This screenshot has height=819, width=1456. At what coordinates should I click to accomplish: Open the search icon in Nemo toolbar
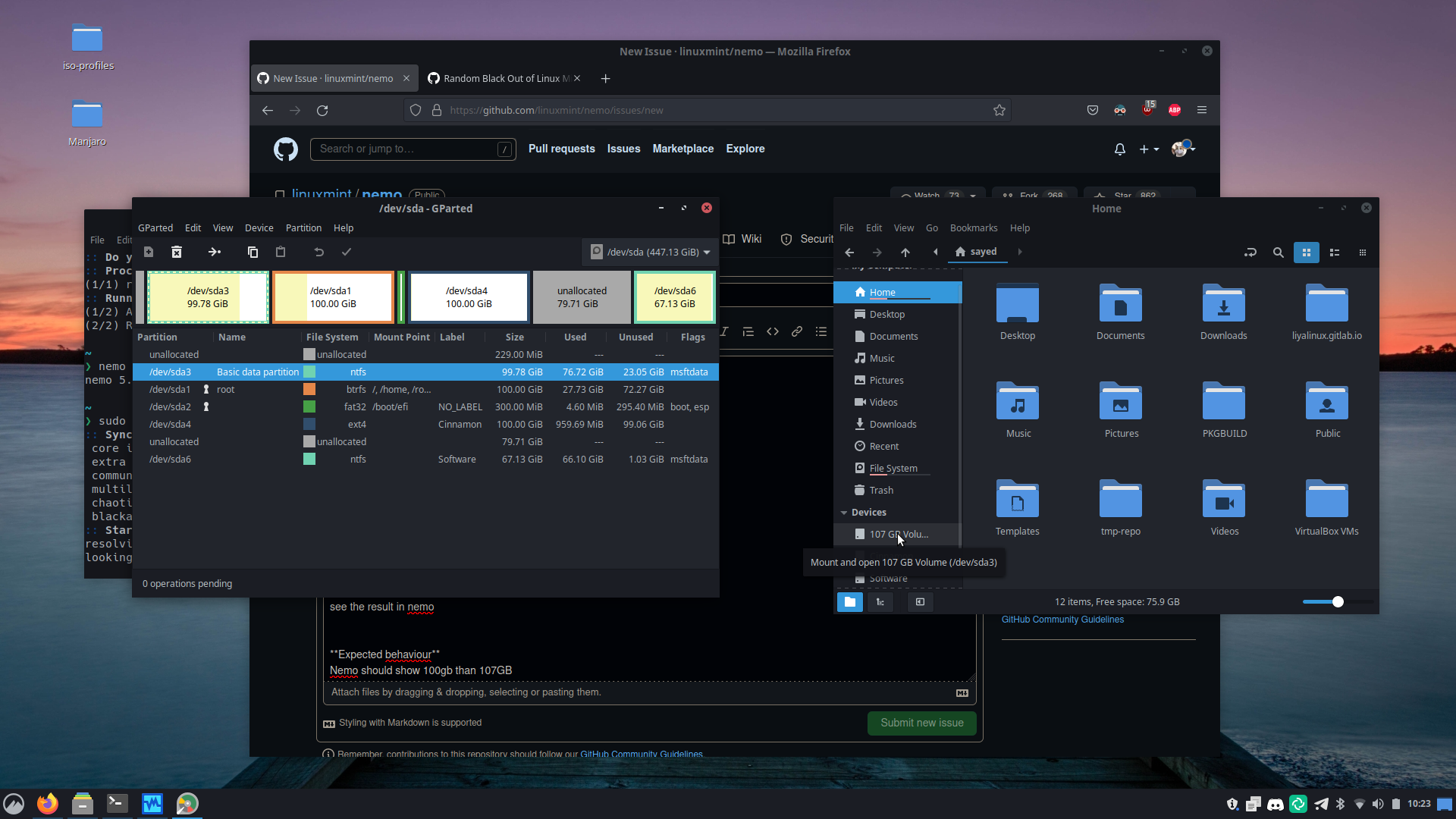(x=1278, y=252)
